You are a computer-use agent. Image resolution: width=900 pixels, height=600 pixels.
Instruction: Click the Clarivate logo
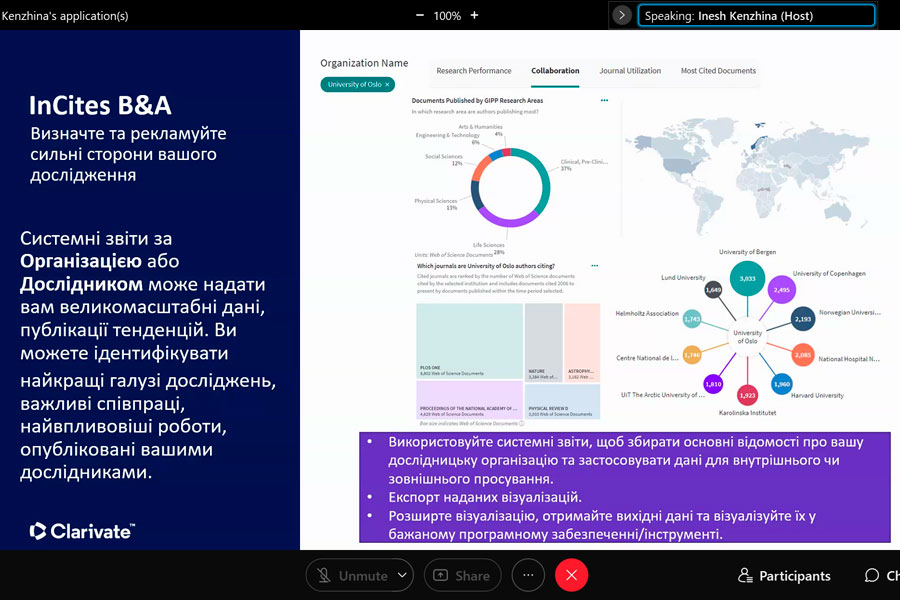(82, 531)
